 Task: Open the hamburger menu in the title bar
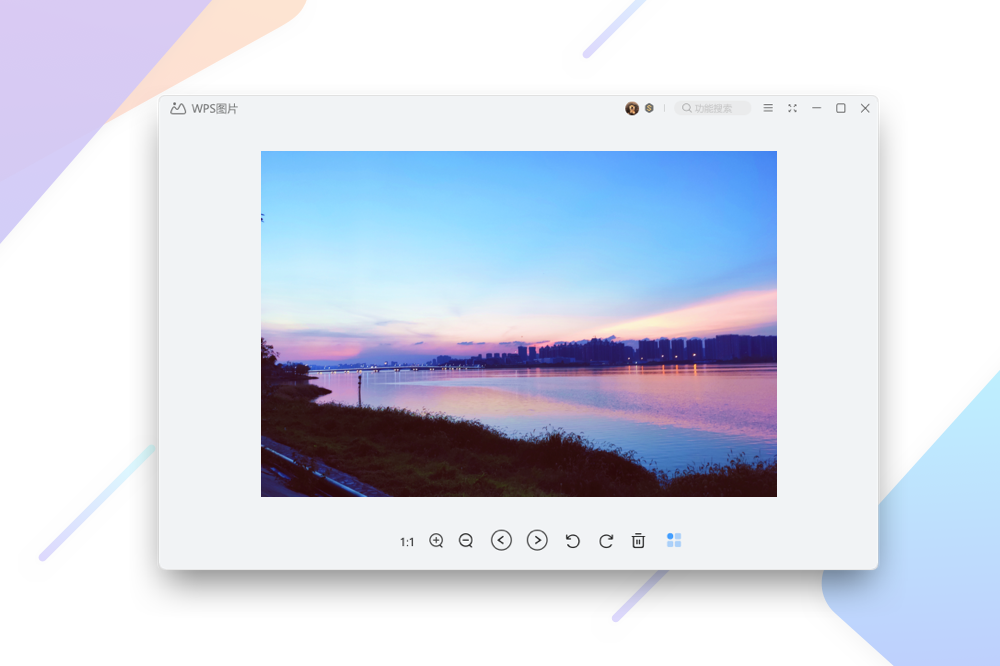[768, 108]
